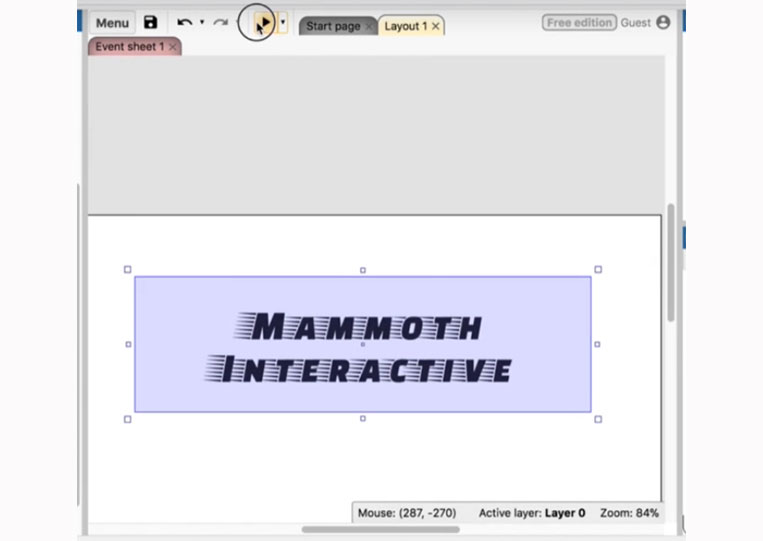Open the Guest account menu
This screenshot has width=763, height=541.
635,22
